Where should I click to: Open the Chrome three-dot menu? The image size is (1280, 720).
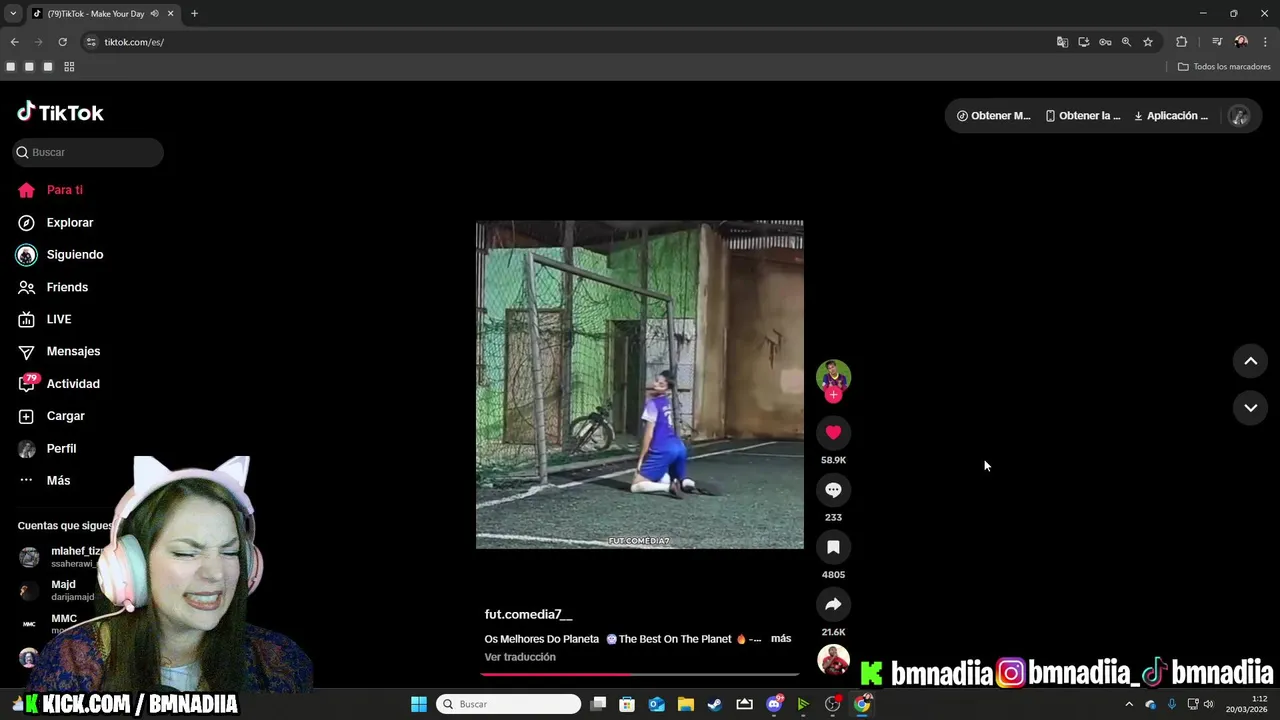click(1265, 42)
